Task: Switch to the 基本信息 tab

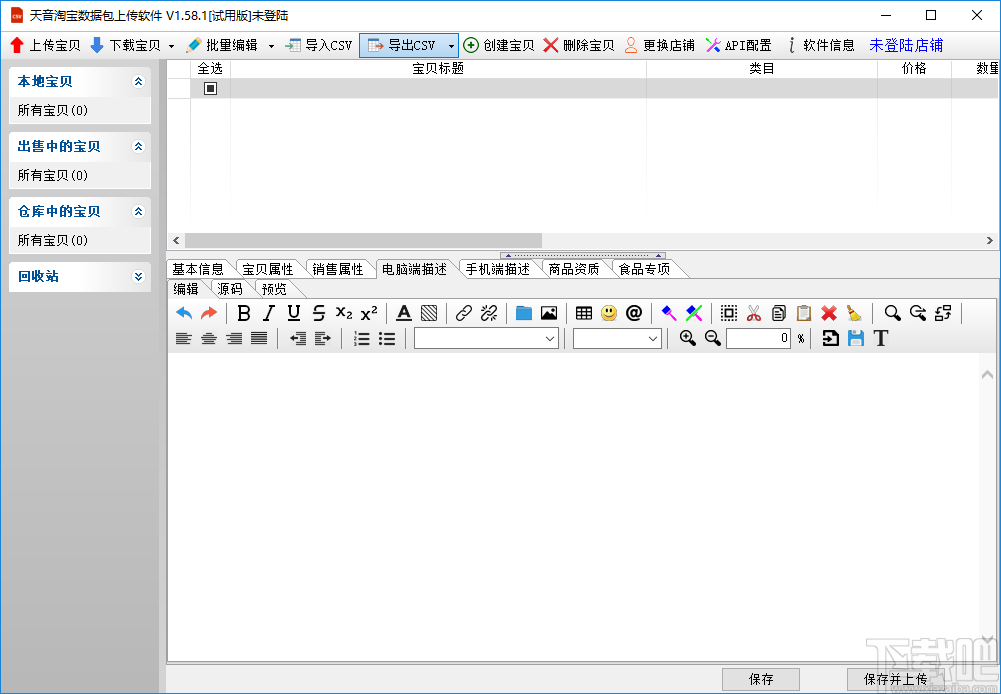Action: [x=198, y=269]
